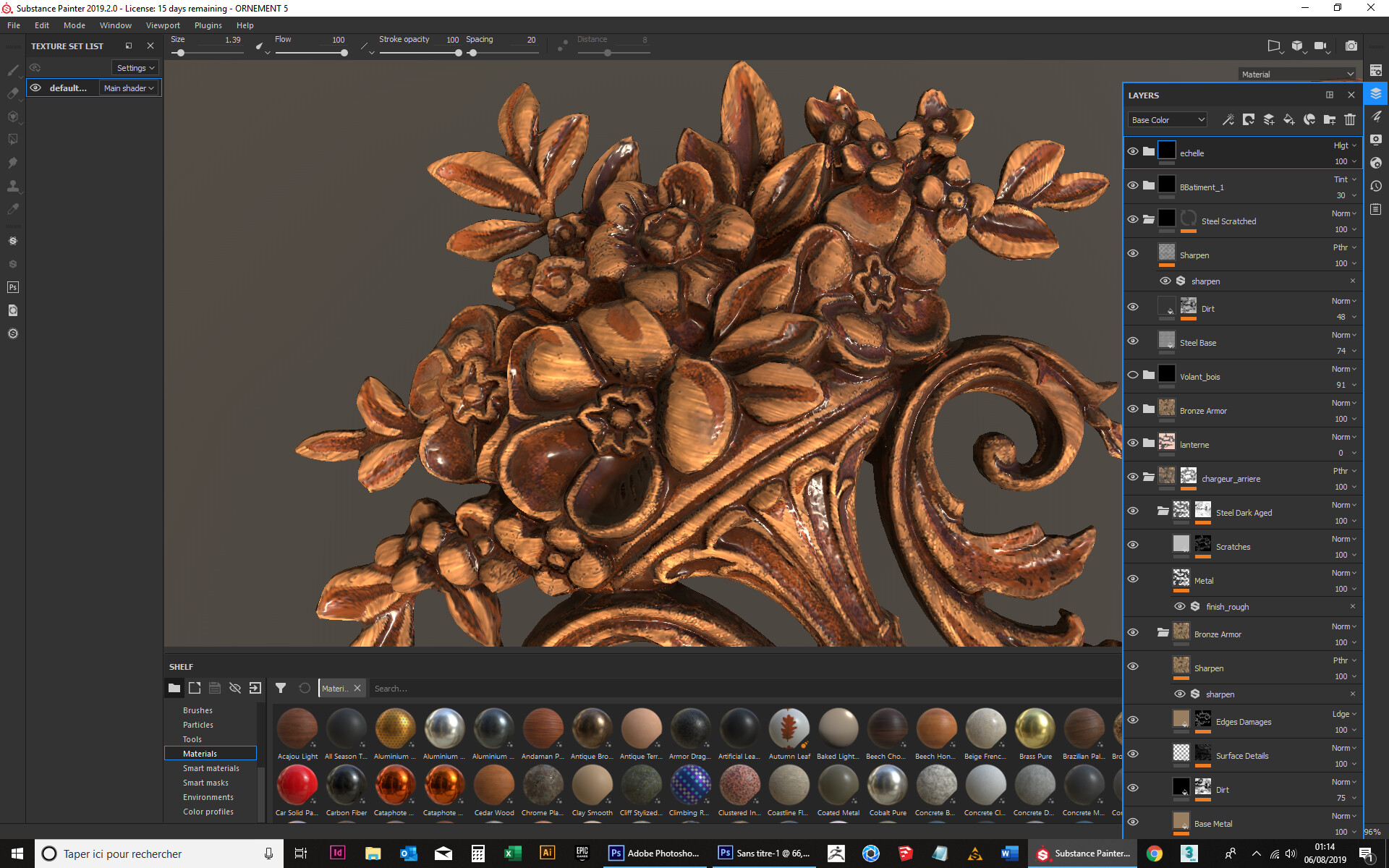The image size is (1389, 868).
Task: Open the add effect magic wand in Layers
Action: pos(1228,119)
